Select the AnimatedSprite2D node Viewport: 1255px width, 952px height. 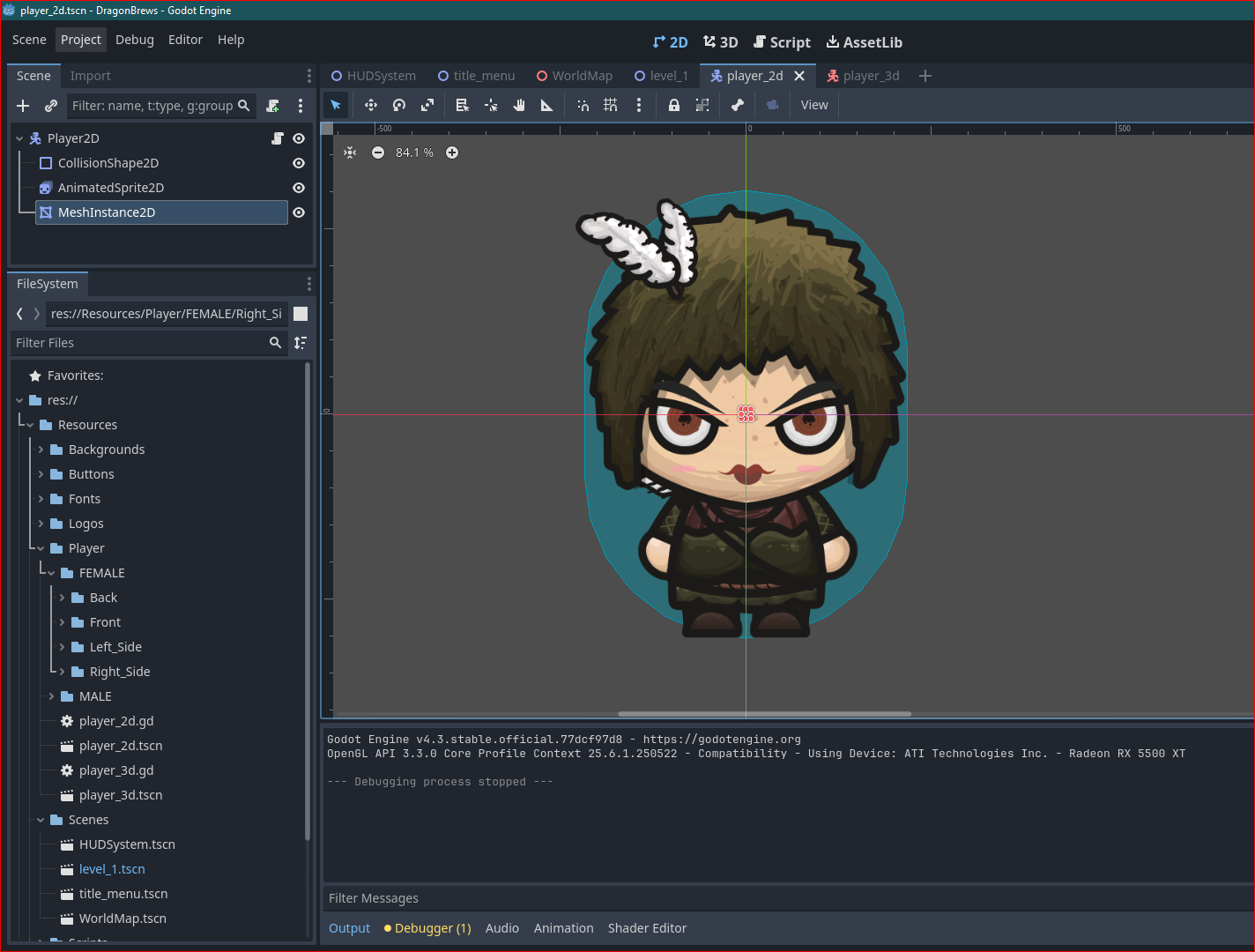point(111,188)
